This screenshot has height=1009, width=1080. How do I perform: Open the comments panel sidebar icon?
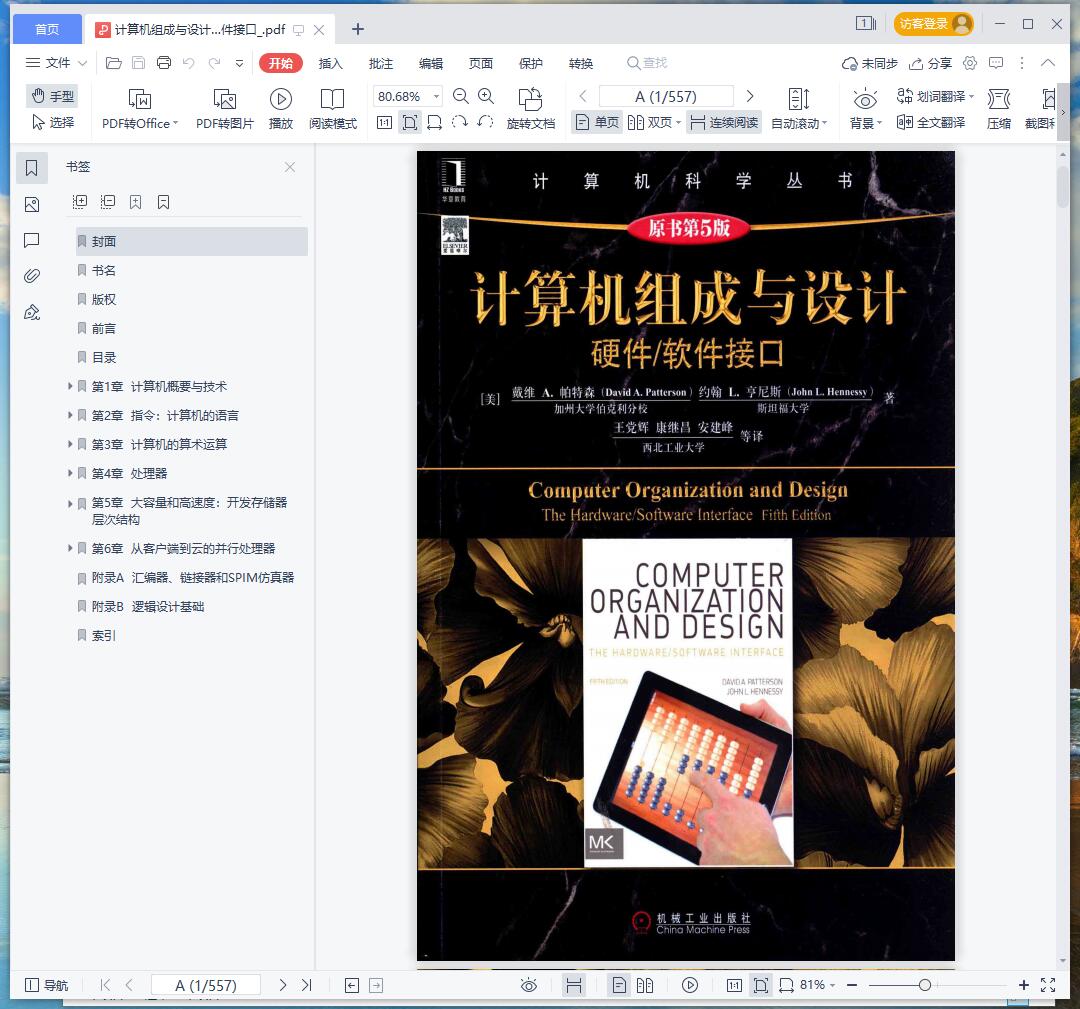point(32,240)
